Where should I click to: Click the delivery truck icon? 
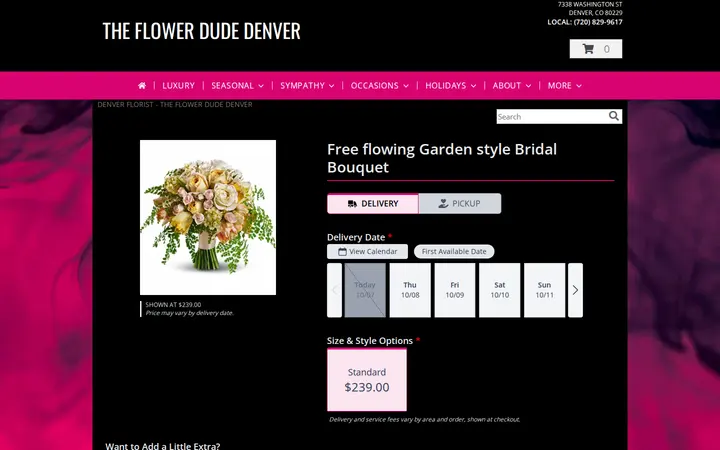pos(352,204)
